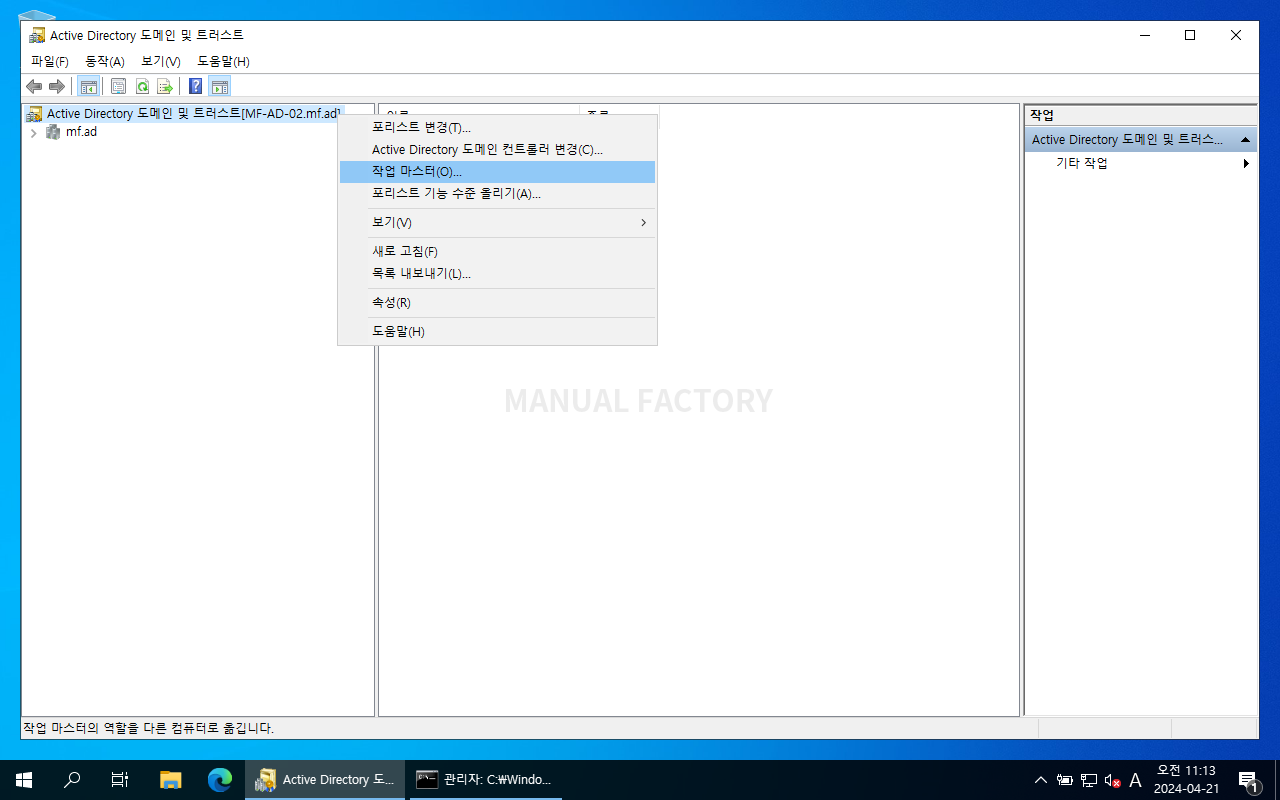Open Task View on the taskbar
The height and width of the screenshot is (800, 1280).
click(x=120, y=780)
